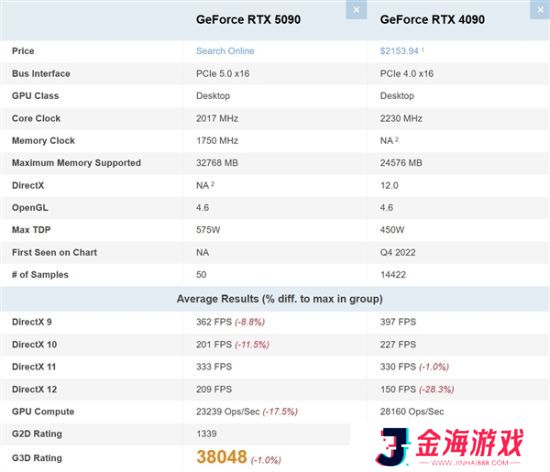Click the 397 FPS DirectX 9 result
The image size is (550, 472).
click(398, 322)
